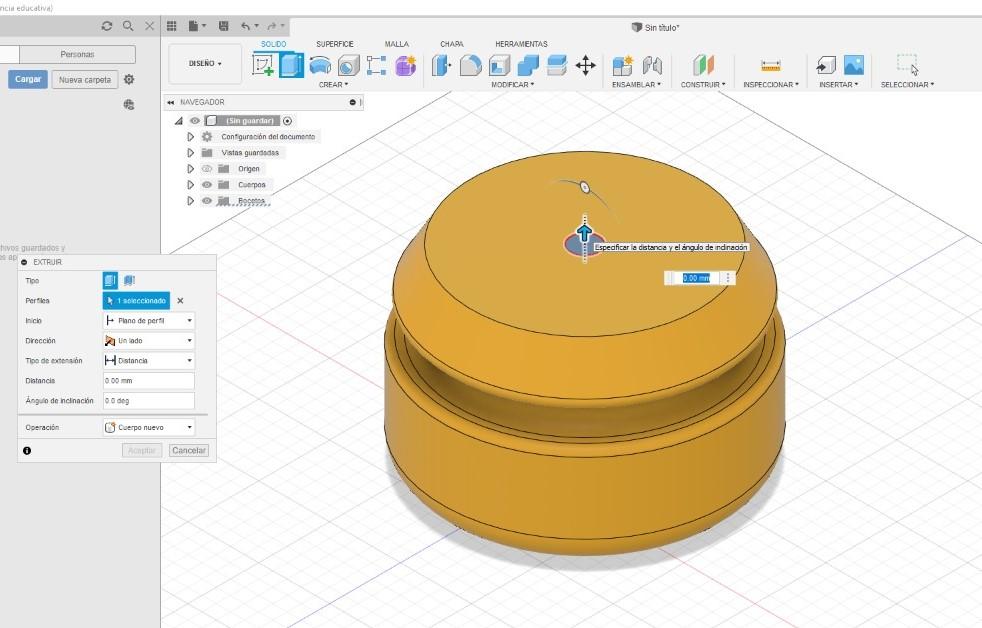
Task: Select solid Extrude type
Action: 110,281
